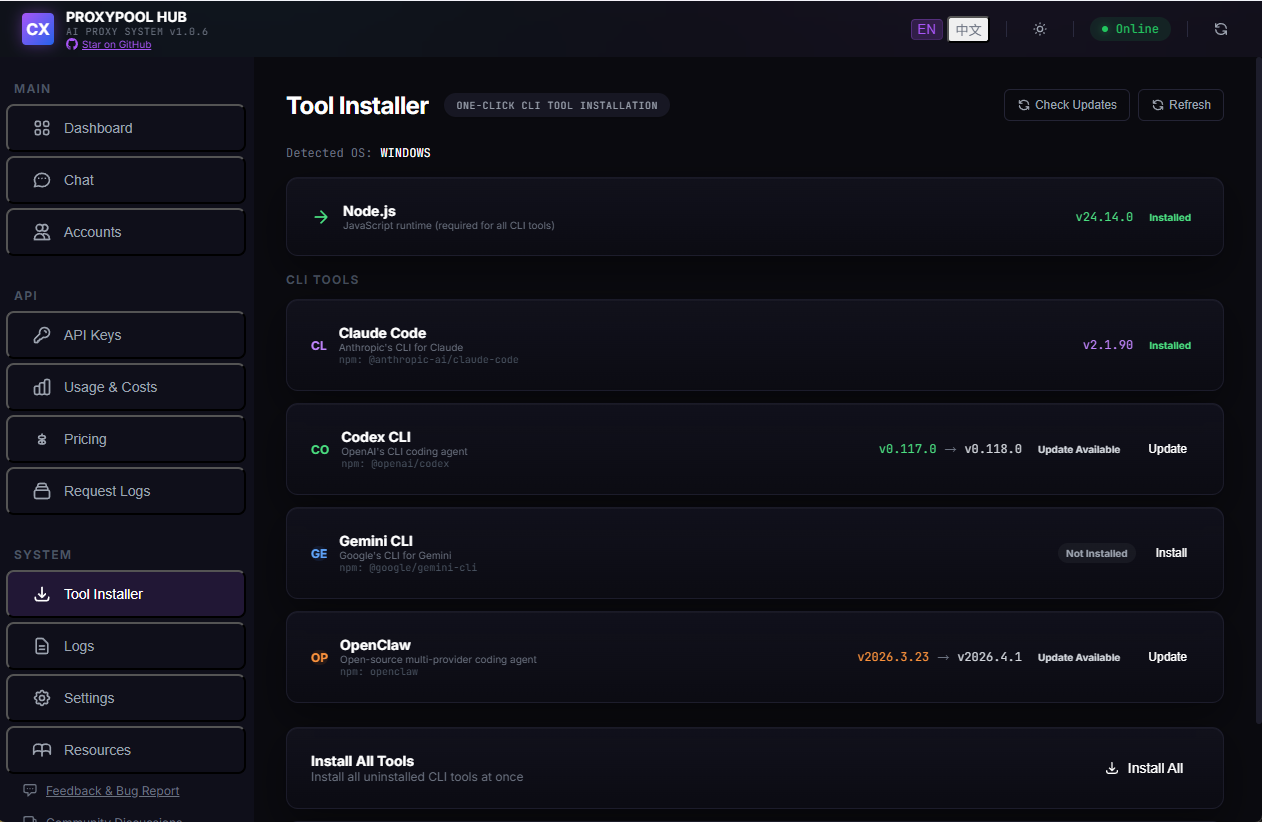Click One-Click CLI Tool Installation badge
Image resolution: width=1262 pixels, height=822 pixels.
(x=557, y=105)
